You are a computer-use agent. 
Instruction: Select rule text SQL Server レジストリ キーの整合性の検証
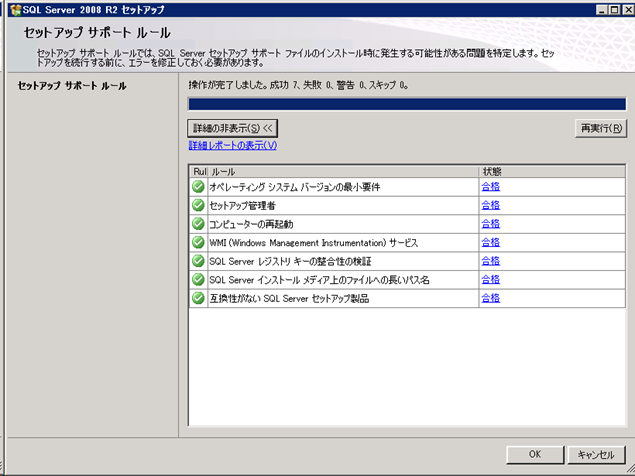290,261
